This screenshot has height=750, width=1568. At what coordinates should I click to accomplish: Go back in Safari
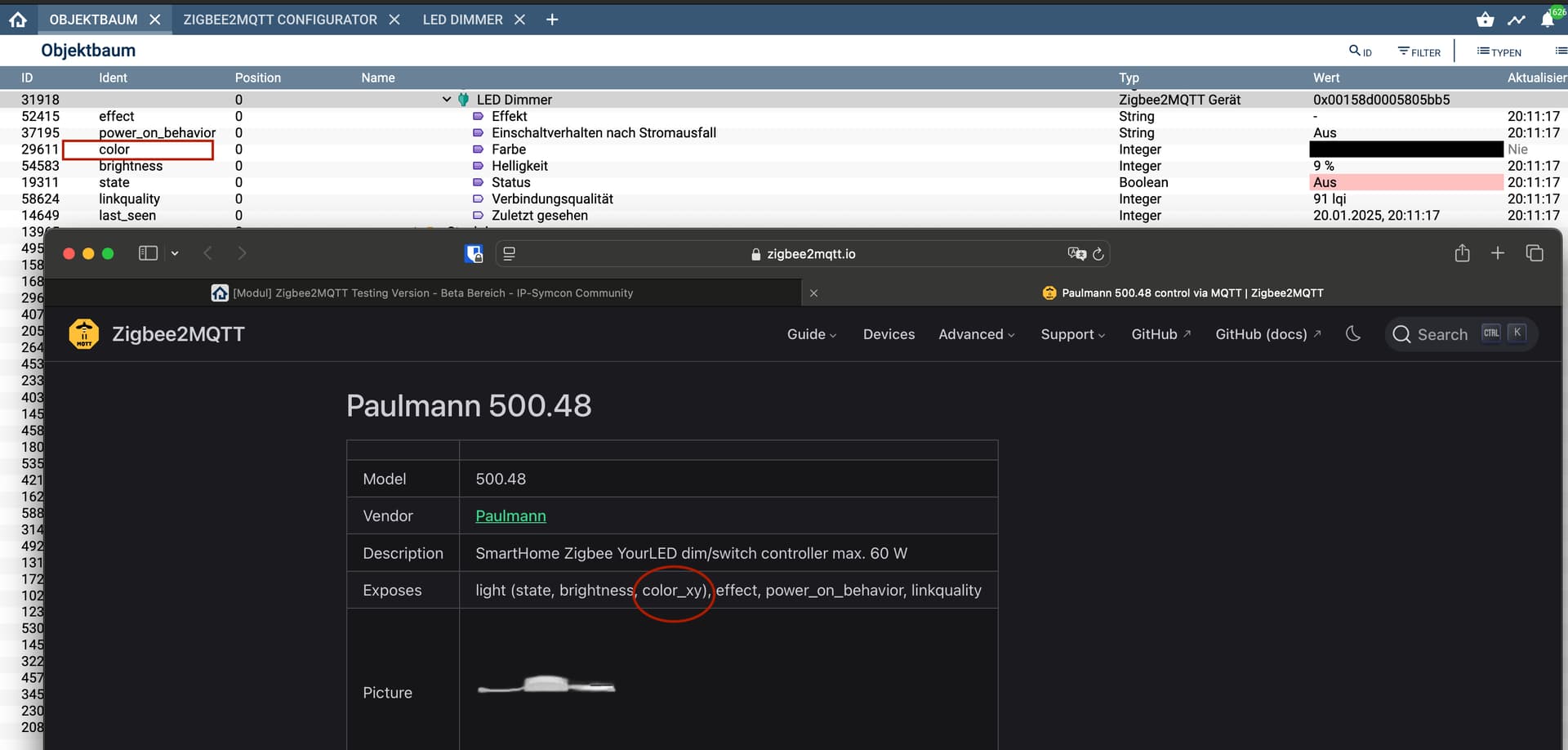(x=207, y=253)
